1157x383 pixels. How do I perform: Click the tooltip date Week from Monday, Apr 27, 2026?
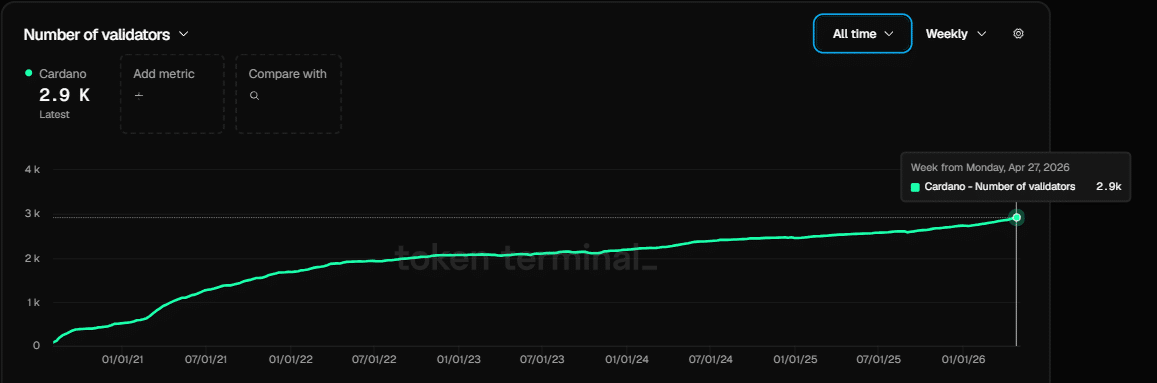pyautogui.click(x=990, y=168)
